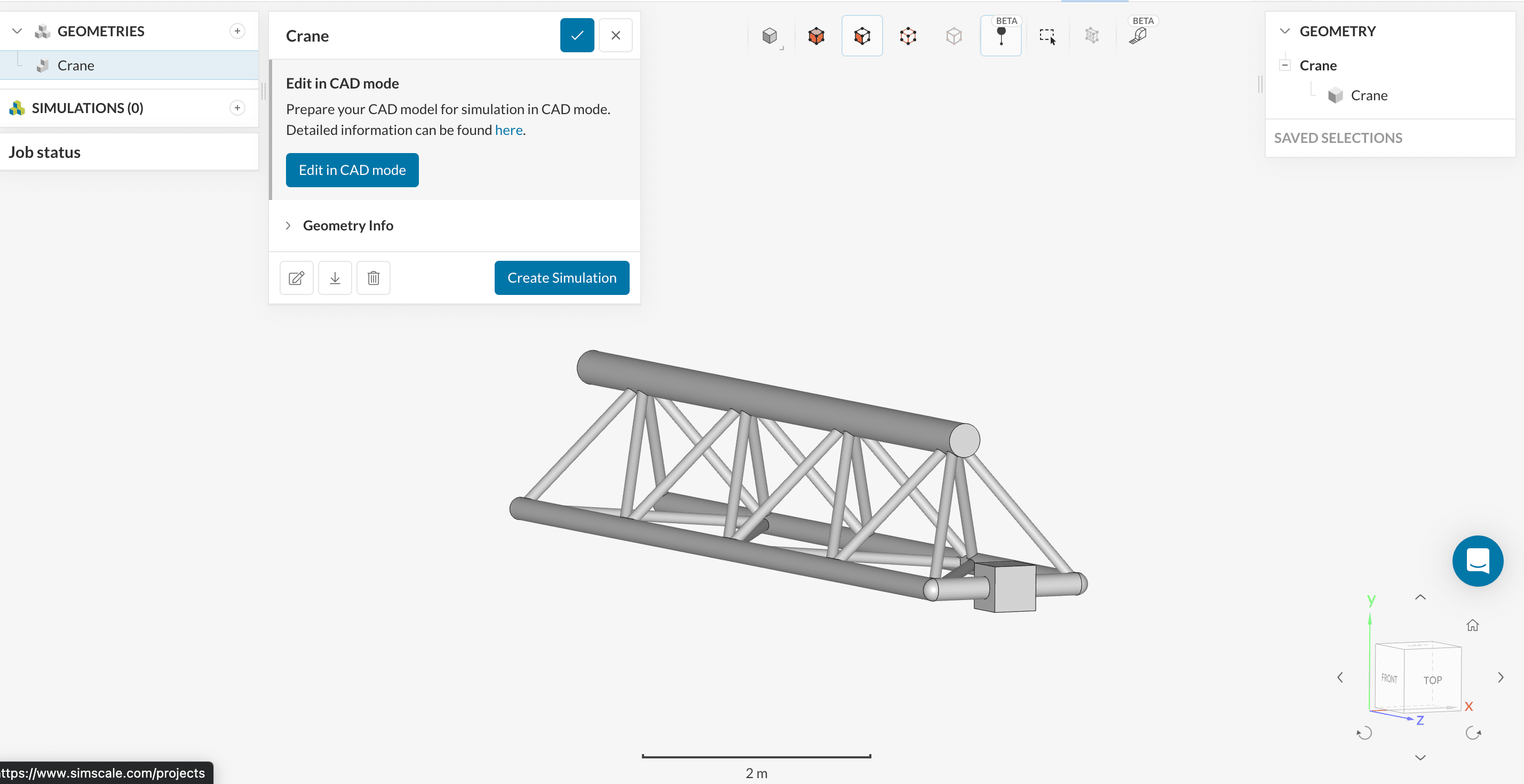This screenshot has height=784, width=1524.
Task: Click TOP face of orientation cube
Action: [x=1432, y=680]
